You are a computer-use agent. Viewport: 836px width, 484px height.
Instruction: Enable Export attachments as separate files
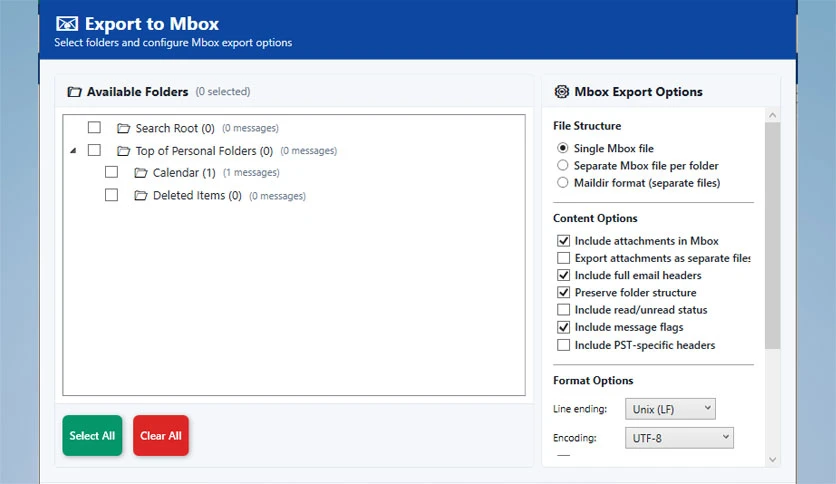click(564, 258)
